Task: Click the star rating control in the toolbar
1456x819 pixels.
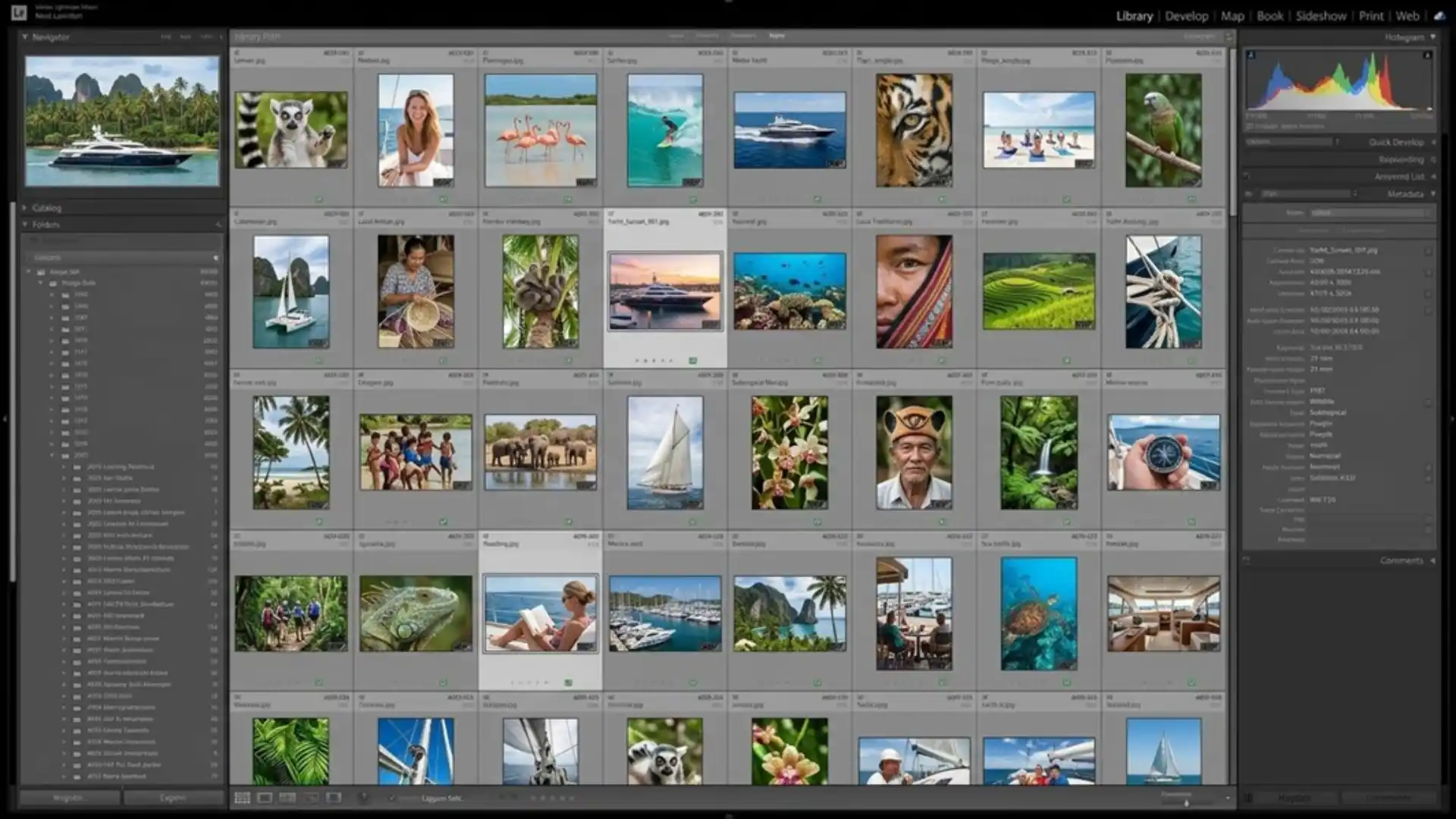Action: pyautogui.click(x=551, y=798)
